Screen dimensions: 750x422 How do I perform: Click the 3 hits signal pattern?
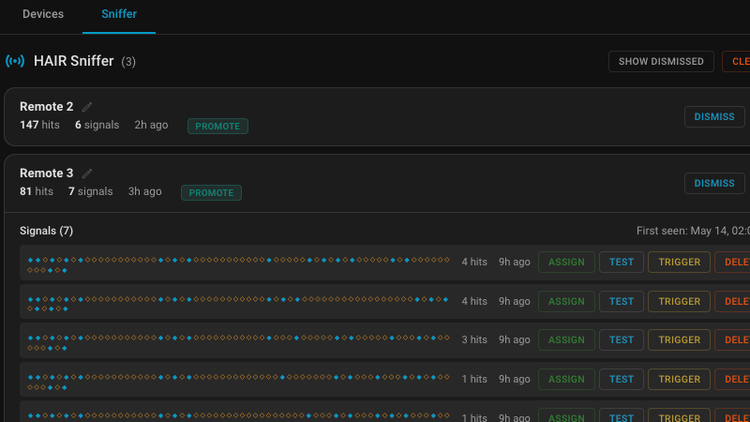click(x=239, y=343)
